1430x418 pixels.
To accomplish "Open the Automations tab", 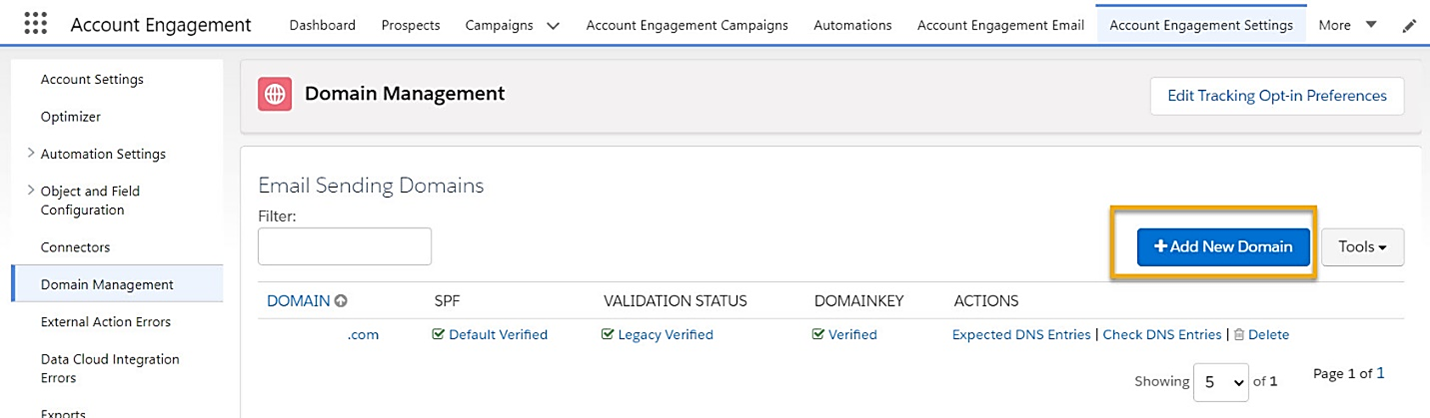I will click(x=853, y=25).
